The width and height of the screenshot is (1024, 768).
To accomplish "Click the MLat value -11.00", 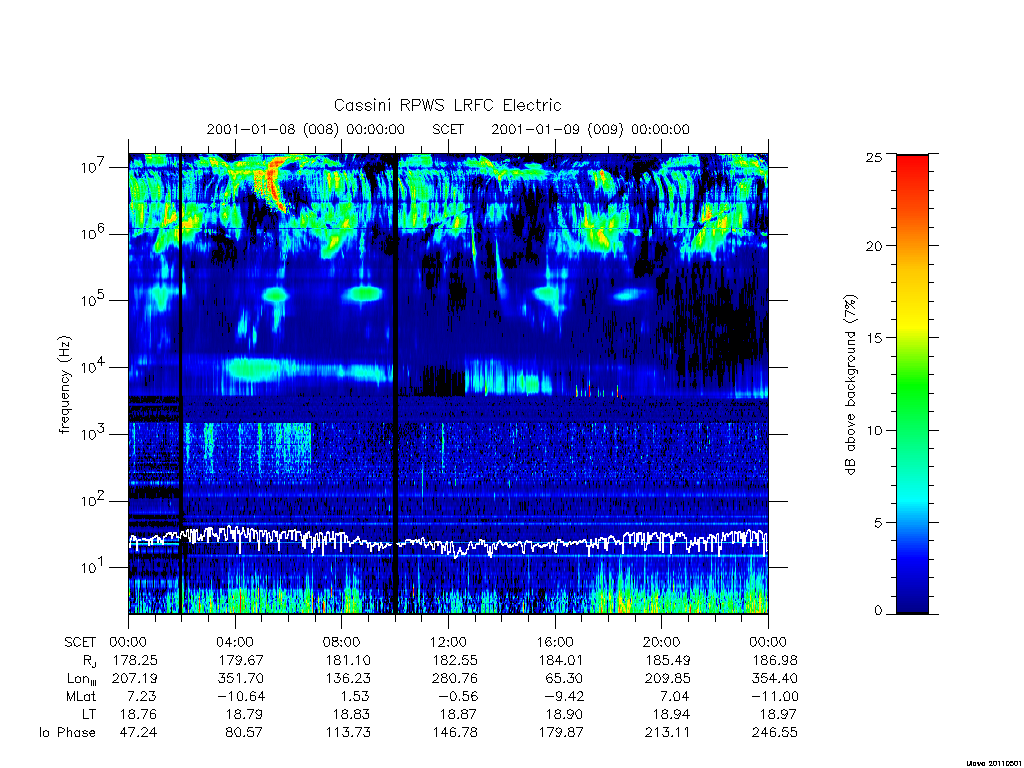I will [x=775, y=696].
